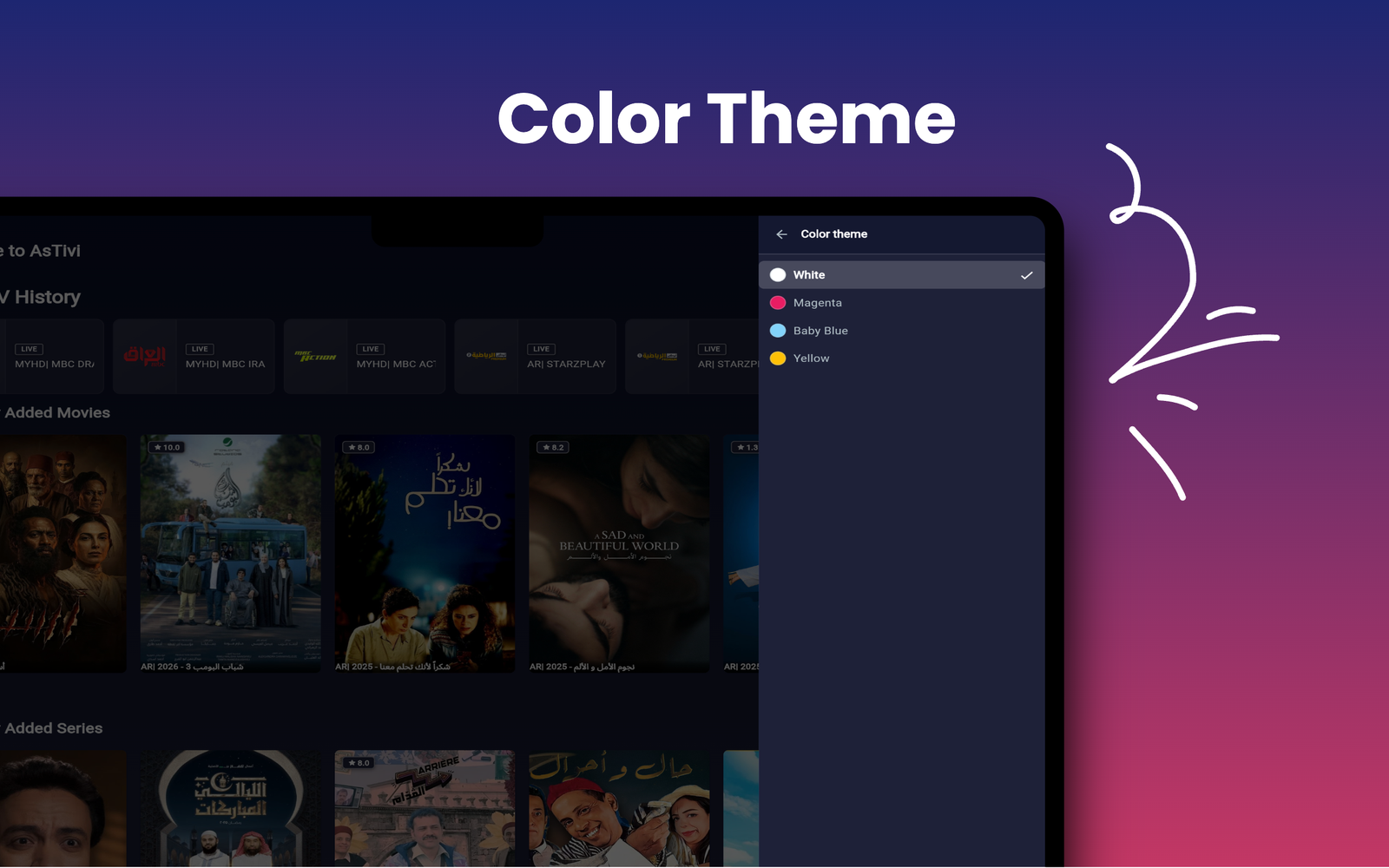Open A Sad and Beautiful World poster
The height and width of the screenshot is (868, 1389).
(619, 554)
